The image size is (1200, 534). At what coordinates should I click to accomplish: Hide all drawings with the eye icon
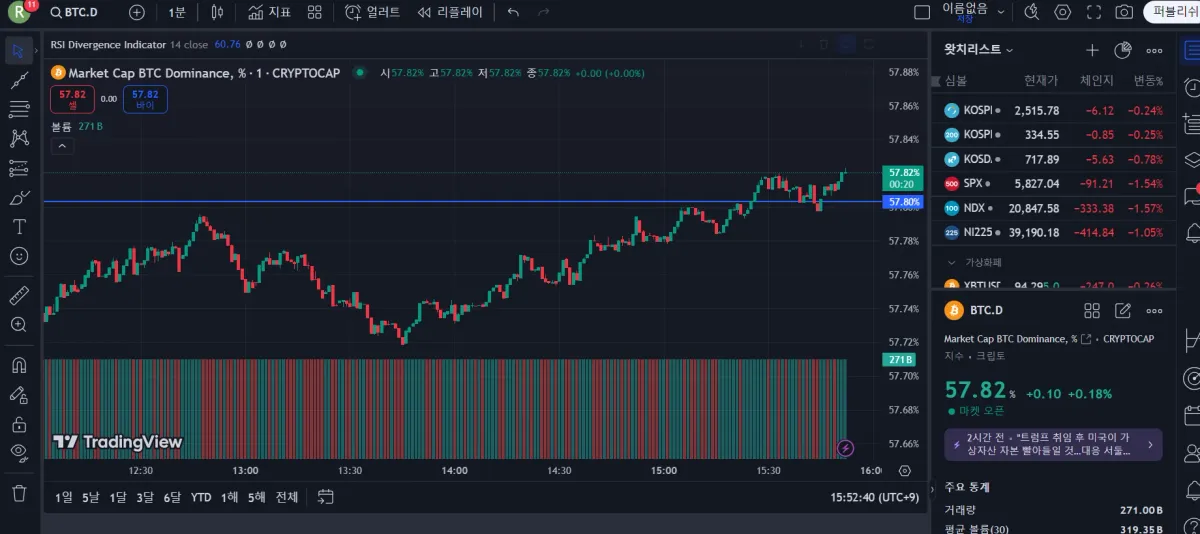[18, 452]
